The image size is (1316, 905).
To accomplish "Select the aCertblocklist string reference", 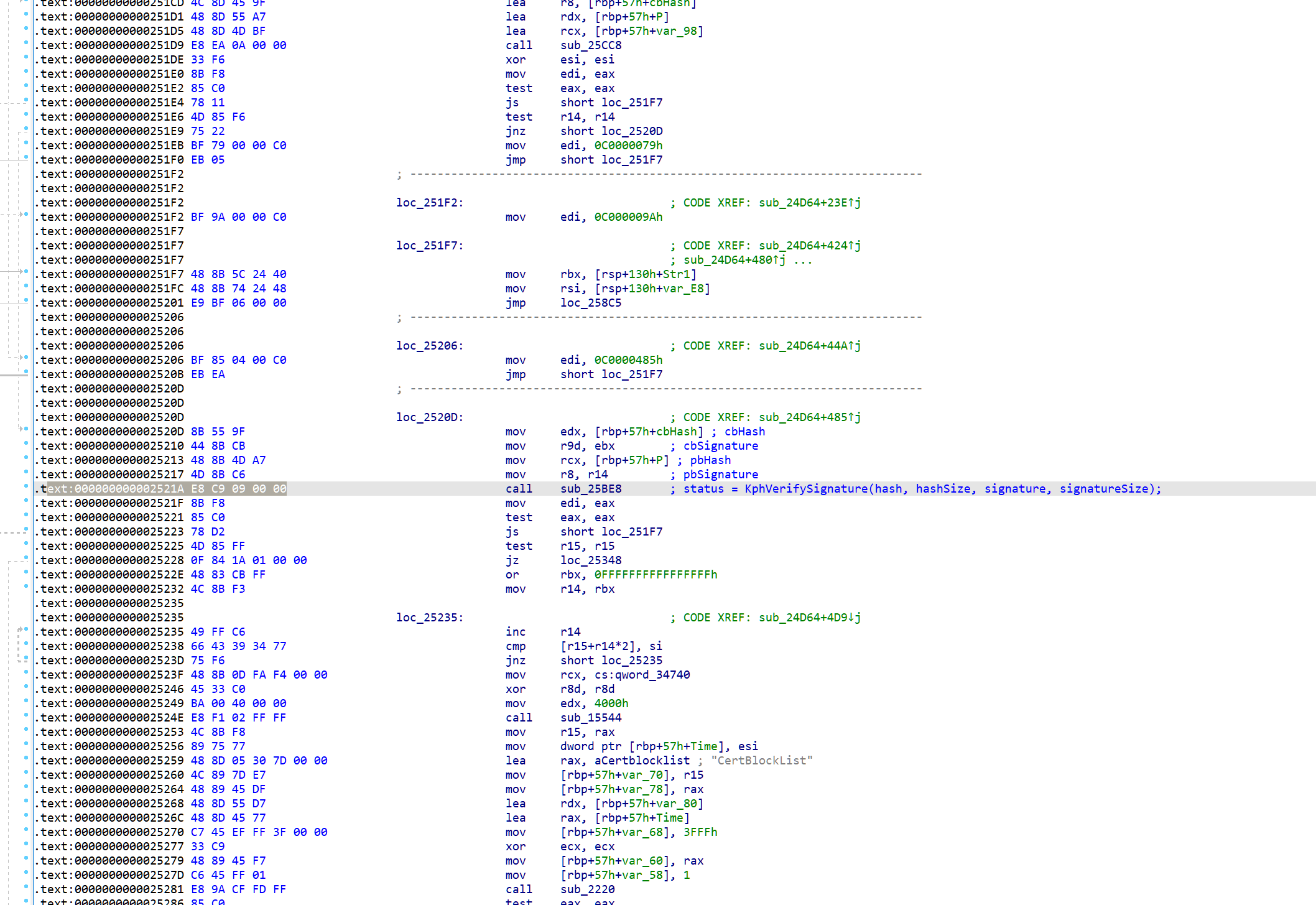I will [x=642, y=761].
